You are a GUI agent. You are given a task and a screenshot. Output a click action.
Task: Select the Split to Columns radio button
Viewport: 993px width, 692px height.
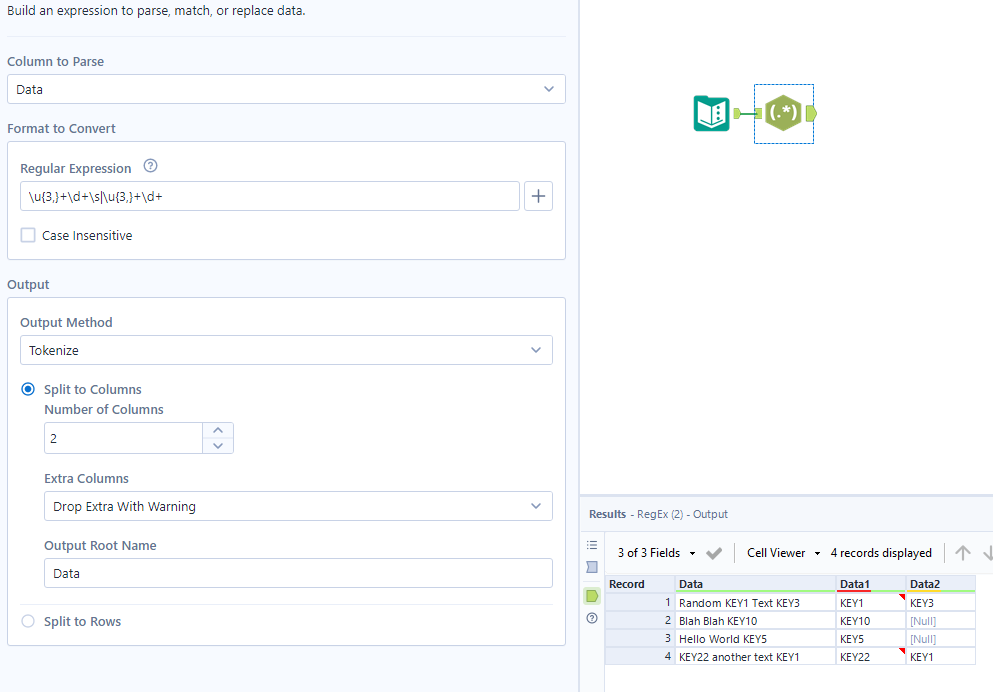click(x=28, y=389)
